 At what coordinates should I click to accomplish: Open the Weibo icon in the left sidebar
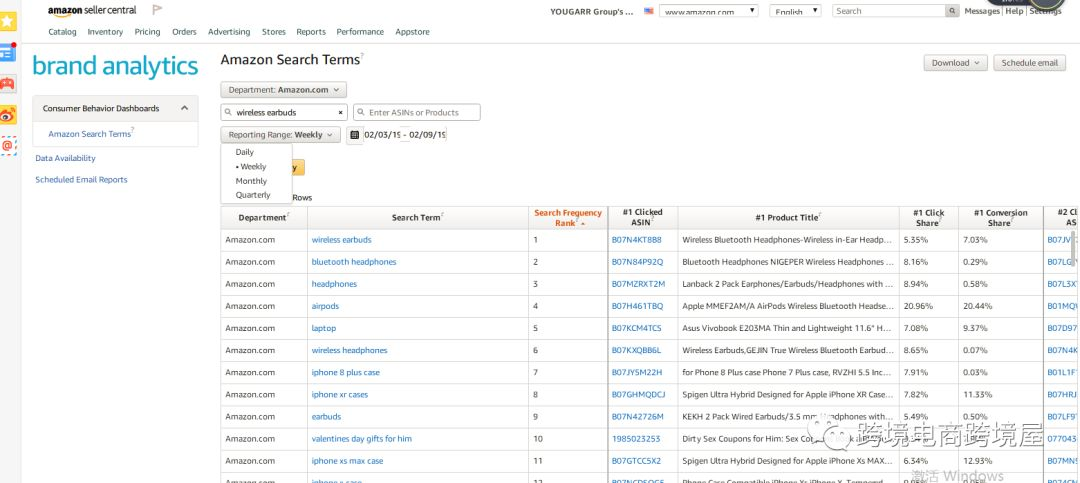tap(8, 115)
